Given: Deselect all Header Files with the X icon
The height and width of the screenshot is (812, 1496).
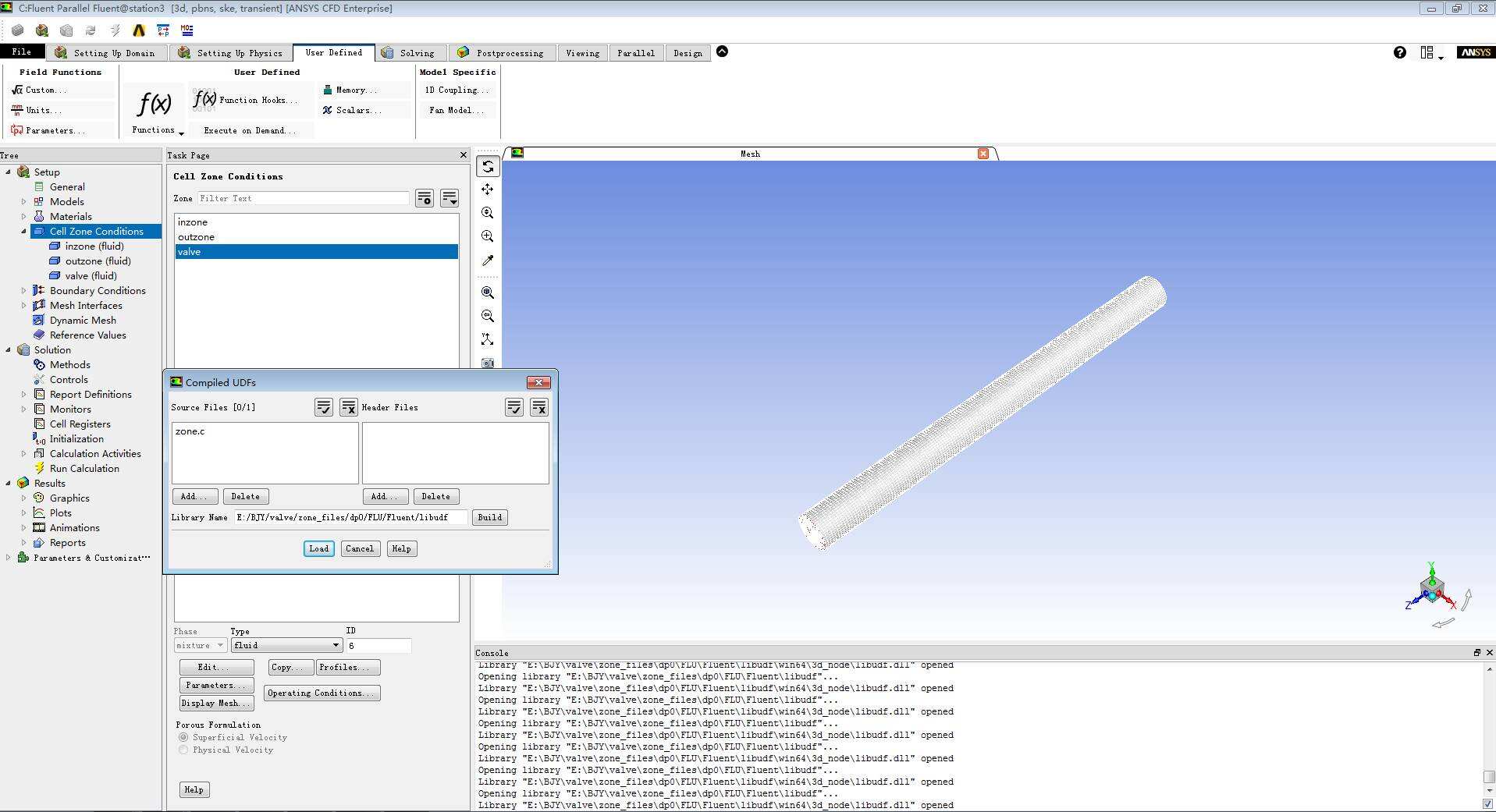Looking at the screenshot, I should (x=539, y=407).
